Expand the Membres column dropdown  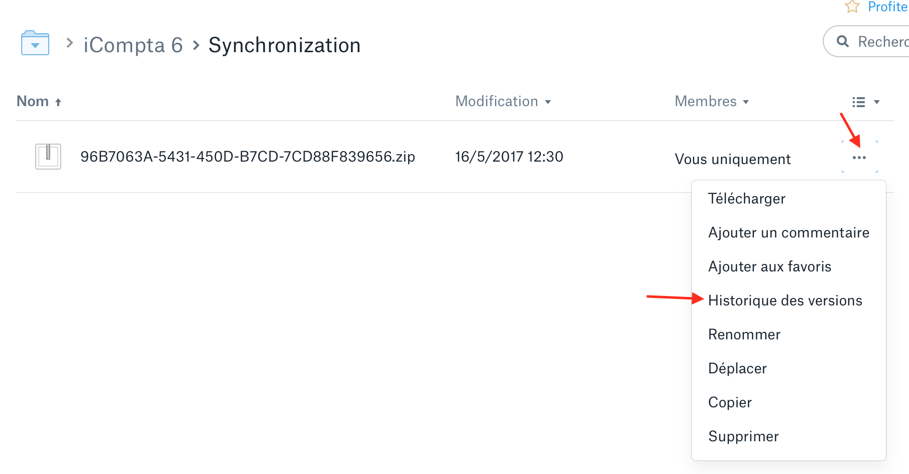(746, 102)
